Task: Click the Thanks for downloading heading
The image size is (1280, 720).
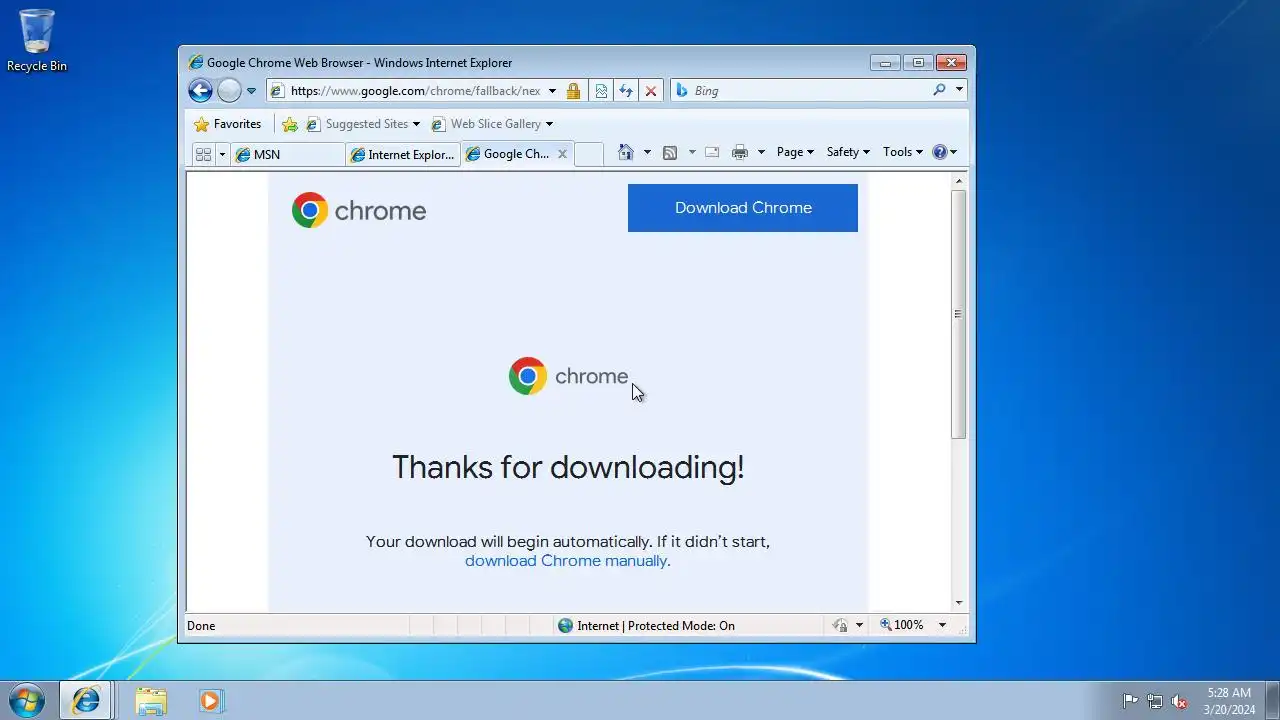Action: pos(568,467)
